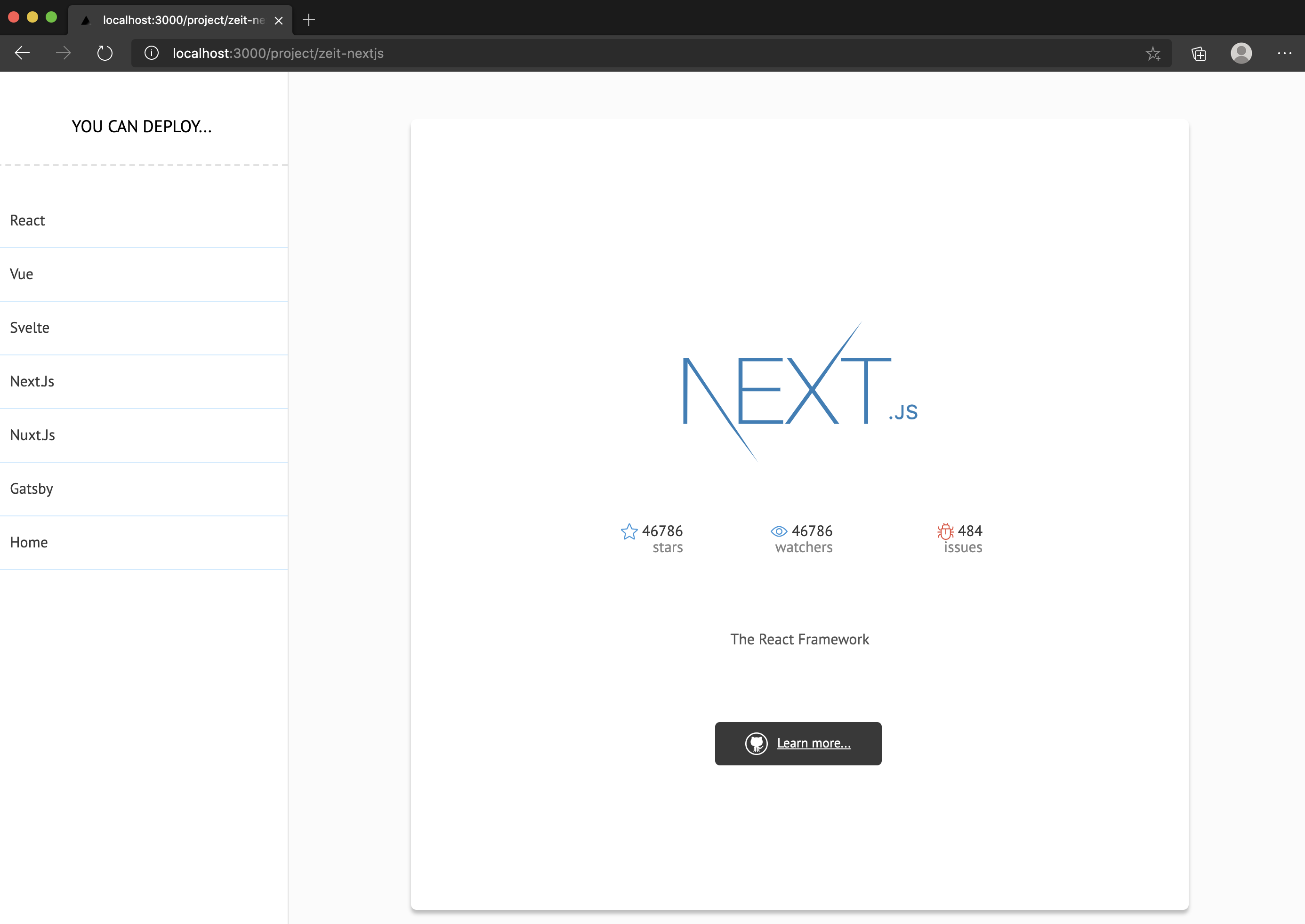The image size is (1305, 924).
Task: Click the Vue item in sidebar list
Action: (143, 273)
